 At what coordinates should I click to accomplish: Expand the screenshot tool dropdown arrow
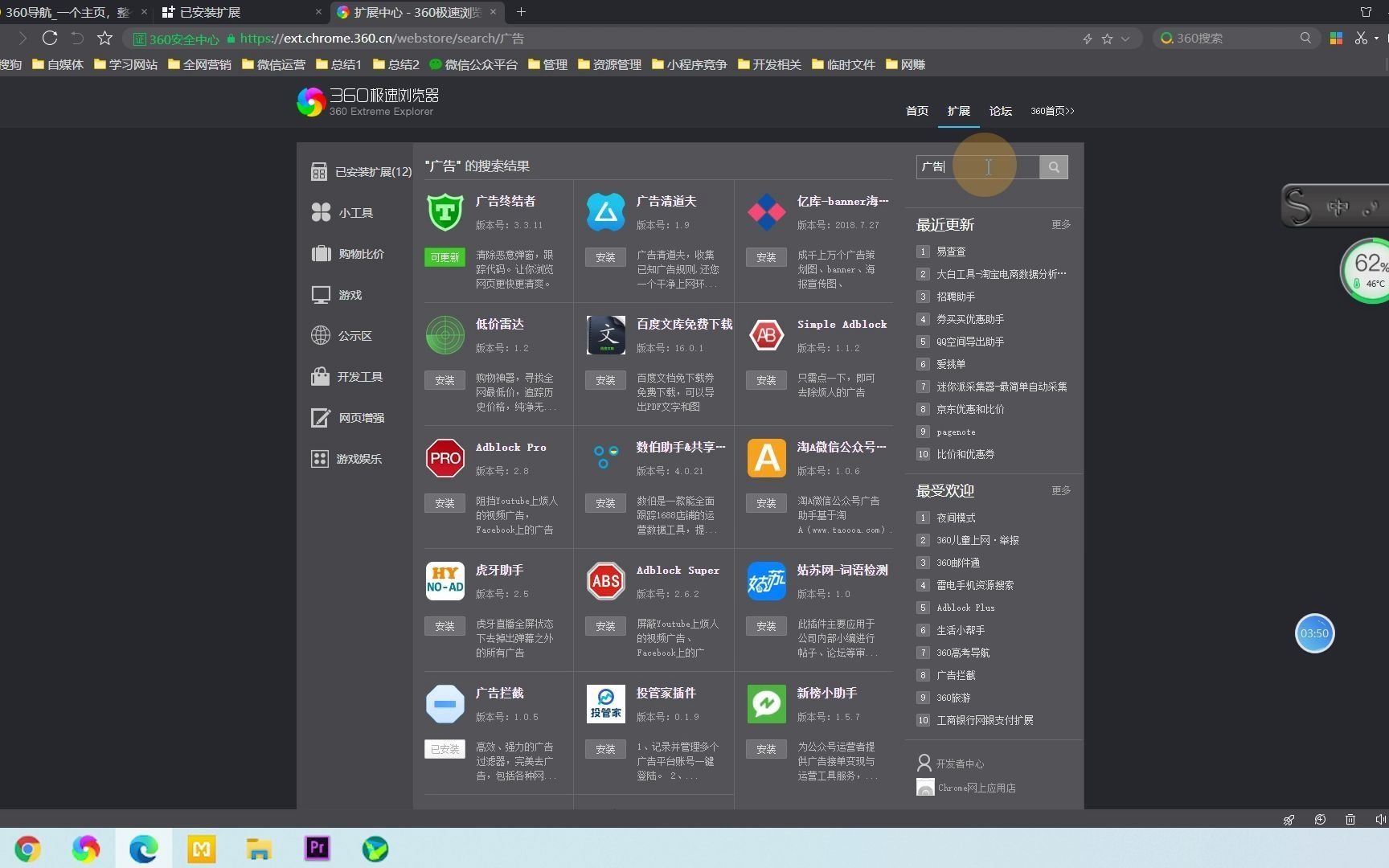pyautogui.click(x=1376, y=38)
